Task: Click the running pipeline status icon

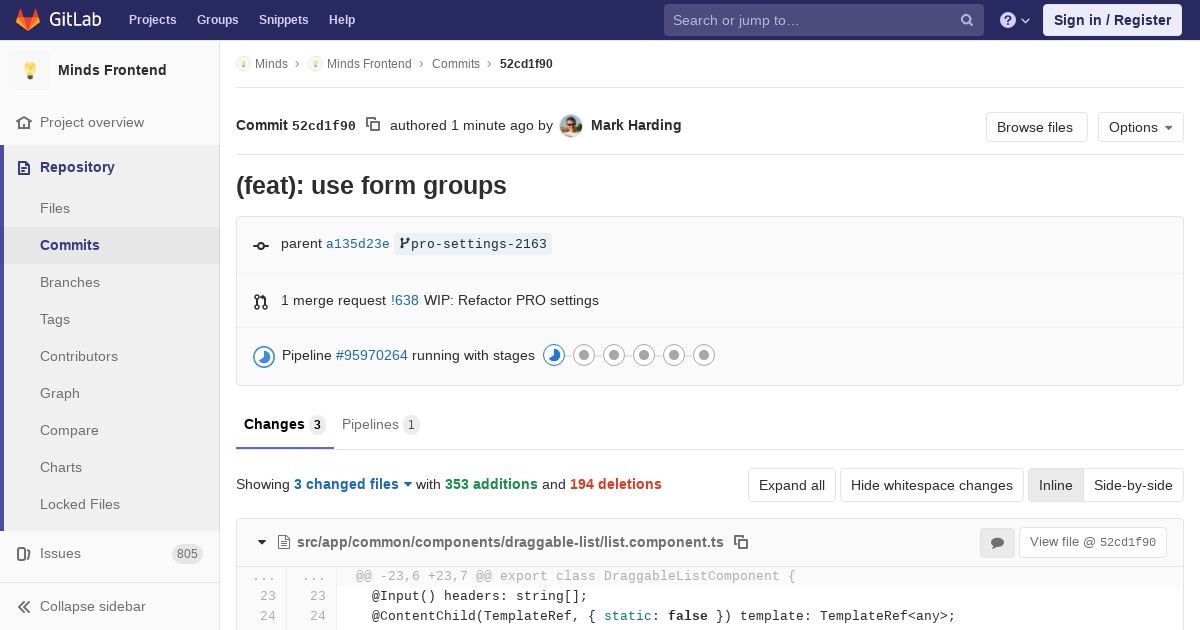Action: 264,356
